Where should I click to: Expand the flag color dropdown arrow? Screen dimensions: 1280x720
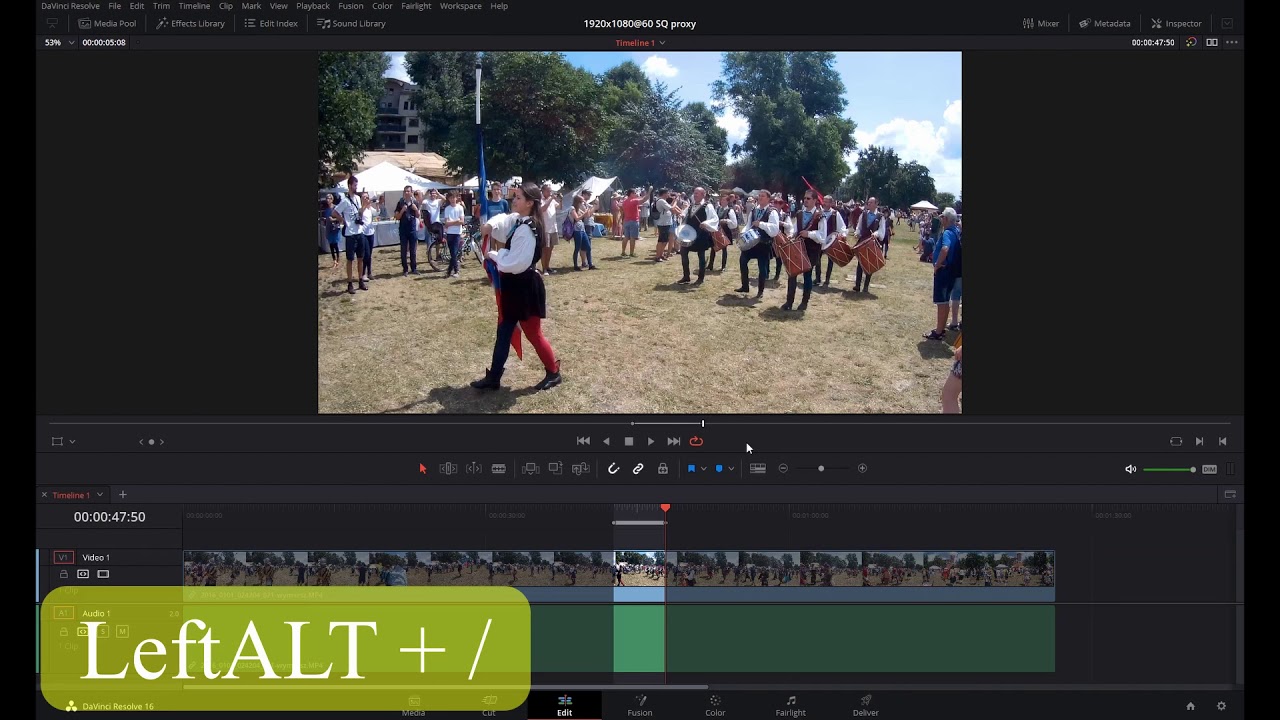tap(703, 468)
